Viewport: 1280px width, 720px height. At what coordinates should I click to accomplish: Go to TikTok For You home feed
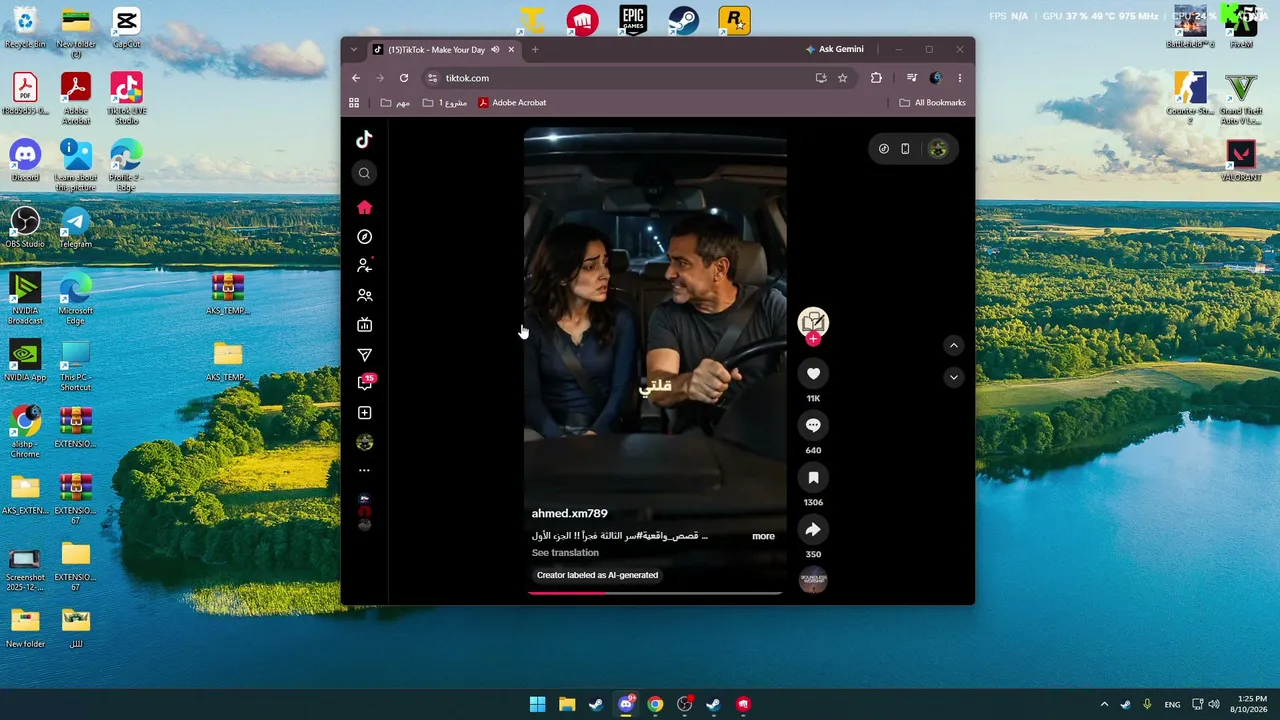[x=364, y=207]
